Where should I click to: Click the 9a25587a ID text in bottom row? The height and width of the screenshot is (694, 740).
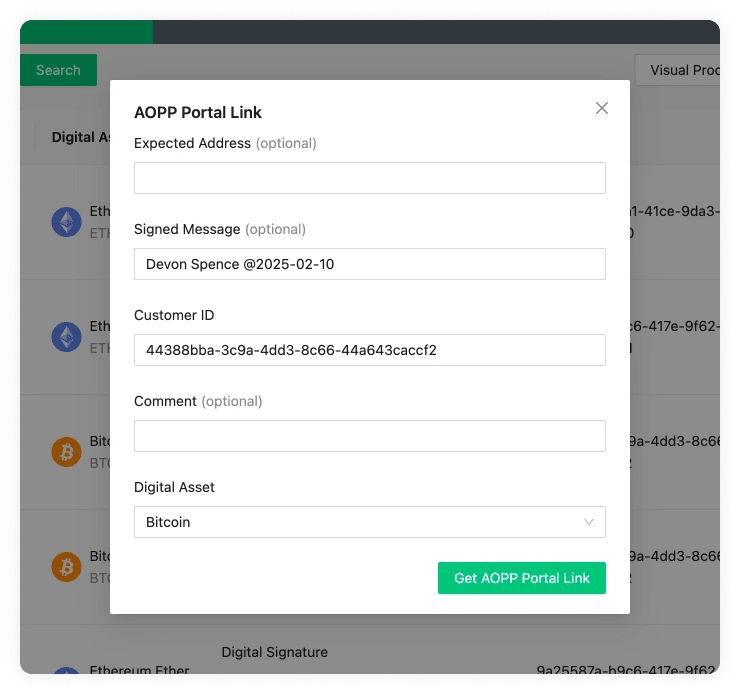[x=626, y=670]
